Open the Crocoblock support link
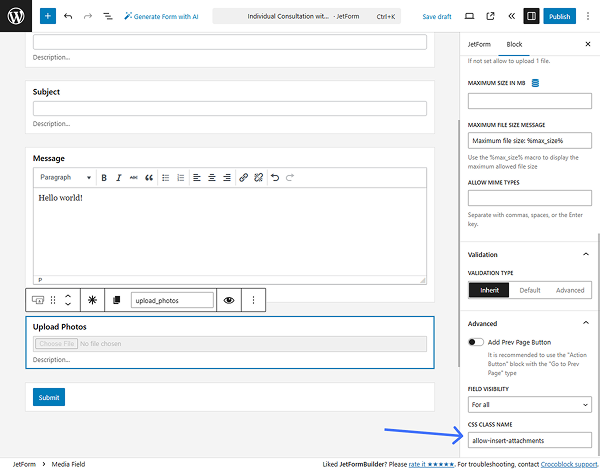Screen dimensions: 600x470 click(x=569, y=464)
